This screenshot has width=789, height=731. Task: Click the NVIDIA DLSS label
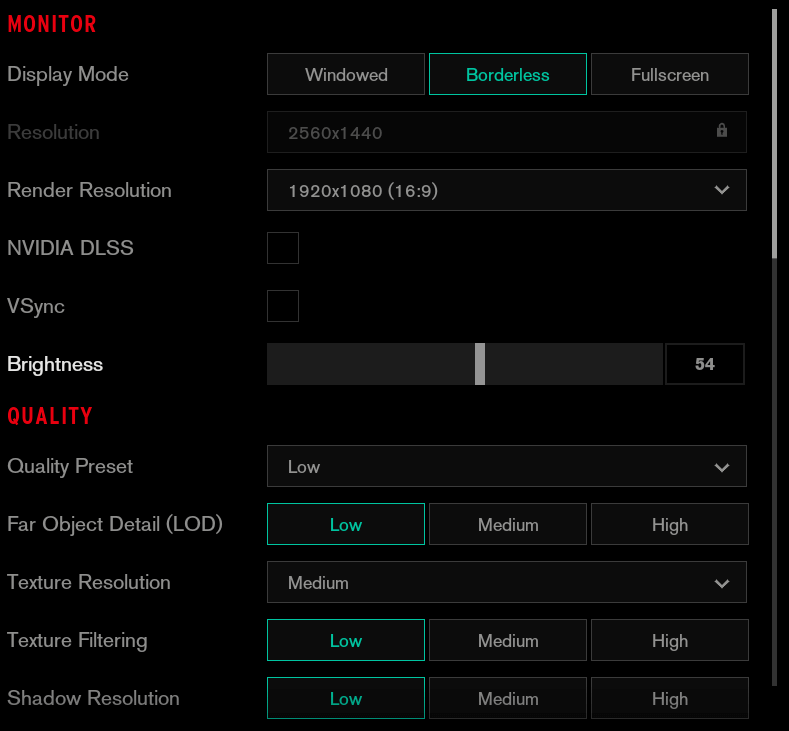(x=70, y=248)
